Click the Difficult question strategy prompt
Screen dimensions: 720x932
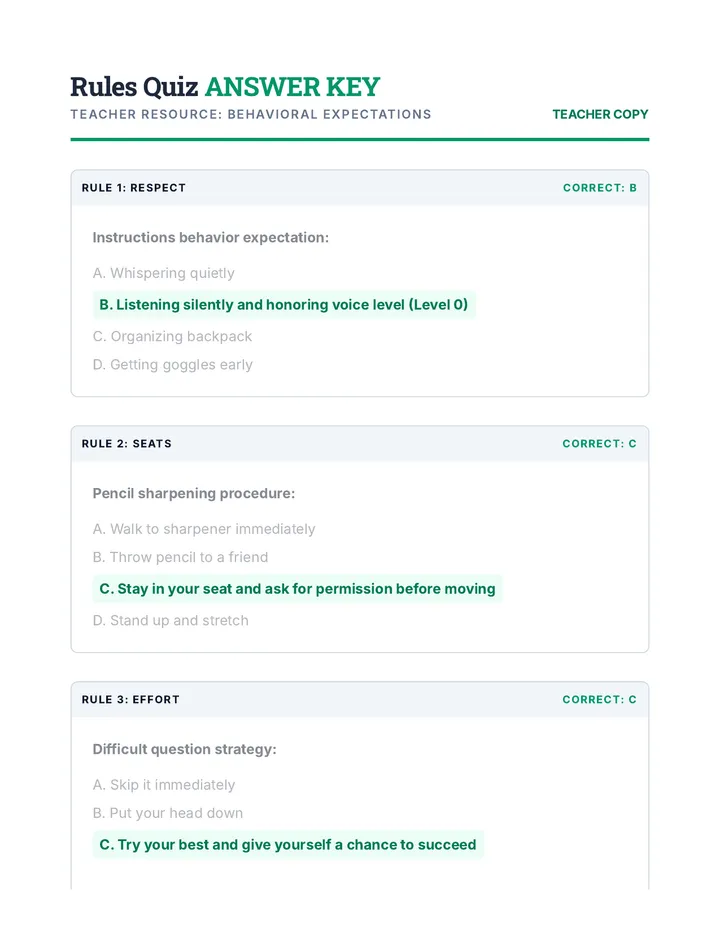point(184,750)
